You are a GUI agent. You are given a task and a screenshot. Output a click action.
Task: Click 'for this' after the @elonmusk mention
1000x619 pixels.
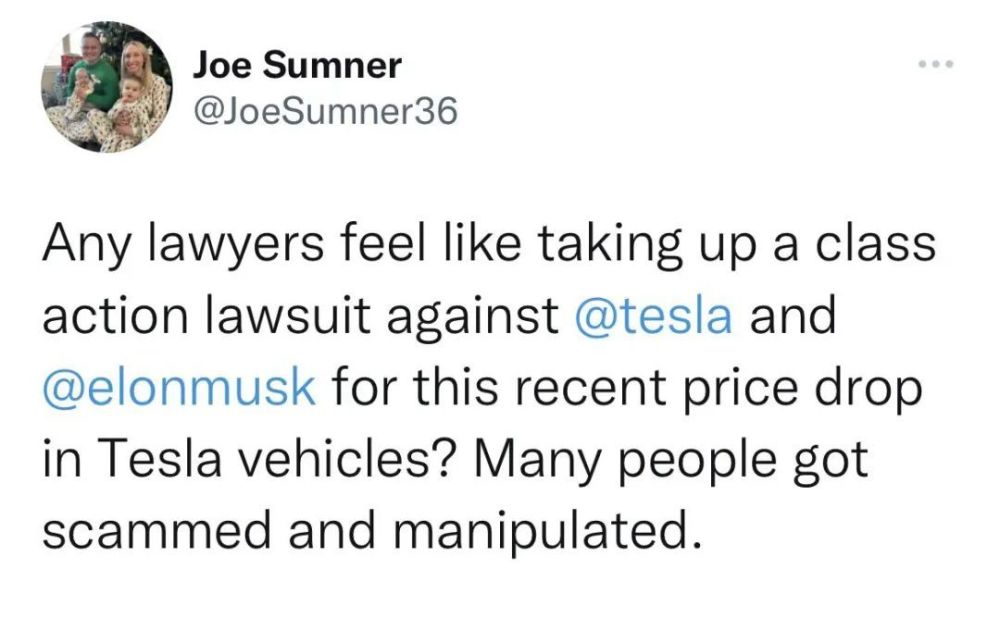(x=414, y=388)
